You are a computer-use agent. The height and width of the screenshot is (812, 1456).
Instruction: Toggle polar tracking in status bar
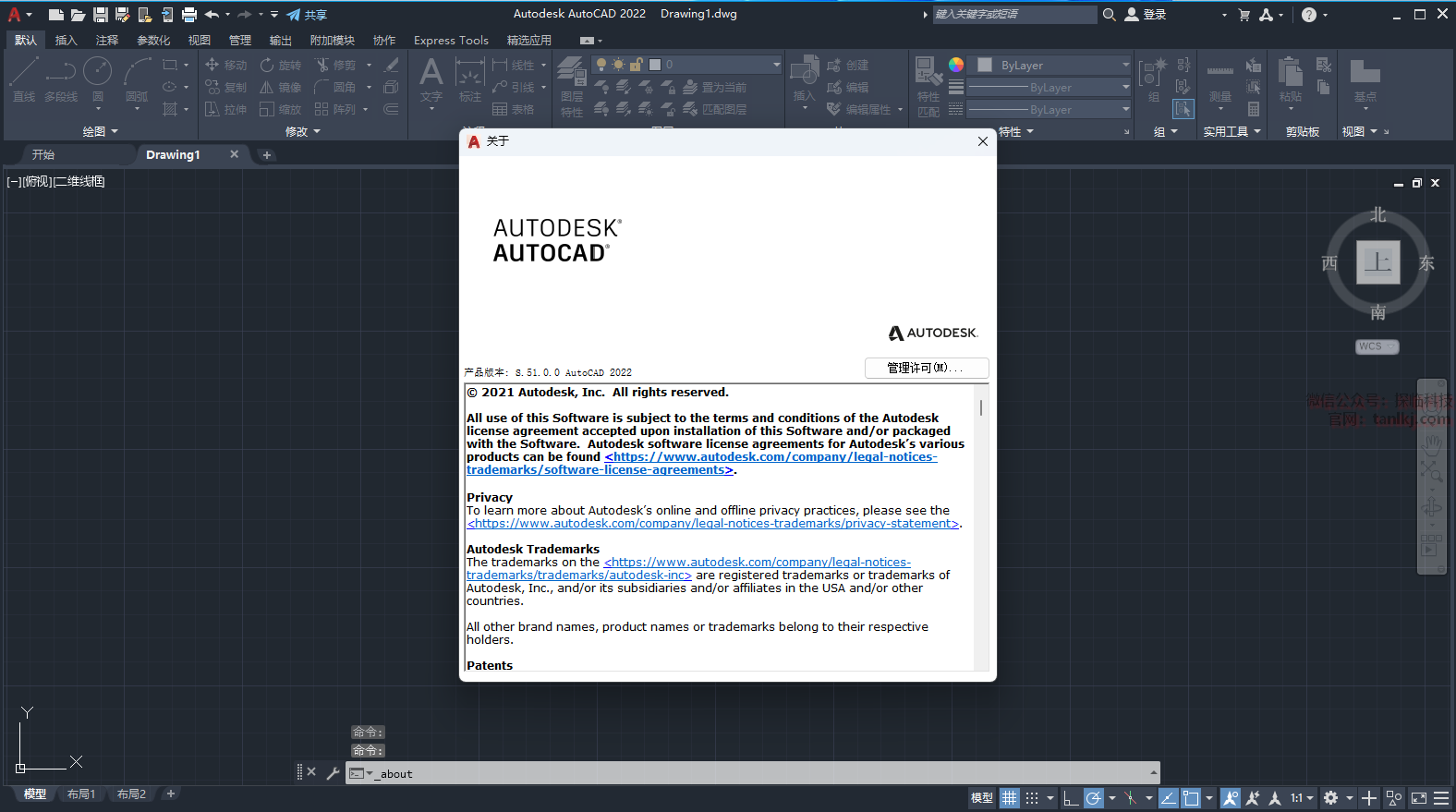(1094, 798)
